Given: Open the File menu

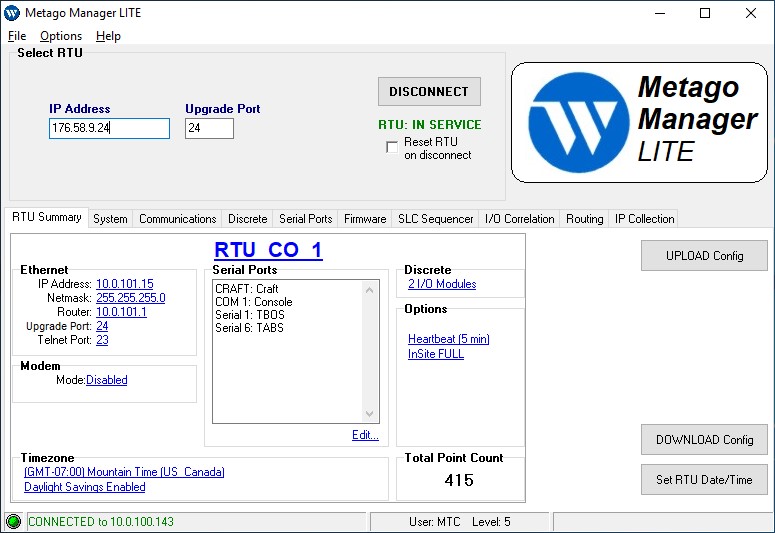Looking at the screenshot, I should [x=17, y=36].
